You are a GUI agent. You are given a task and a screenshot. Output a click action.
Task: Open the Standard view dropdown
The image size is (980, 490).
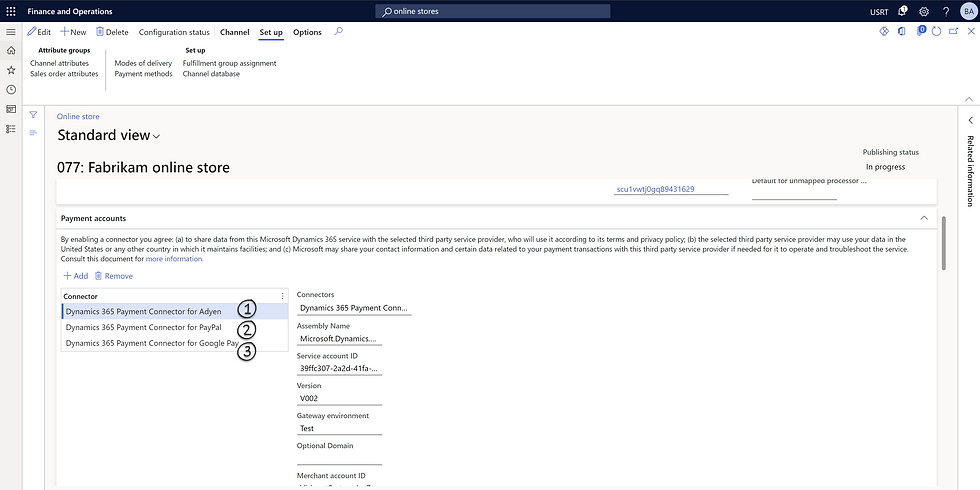click(x=109, y=136)
